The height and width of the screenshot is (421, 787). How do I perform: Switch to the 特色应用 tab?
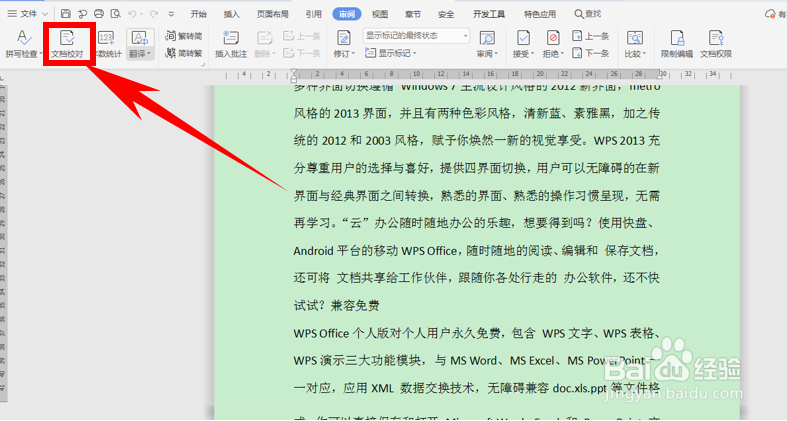(x=540, y=14)
